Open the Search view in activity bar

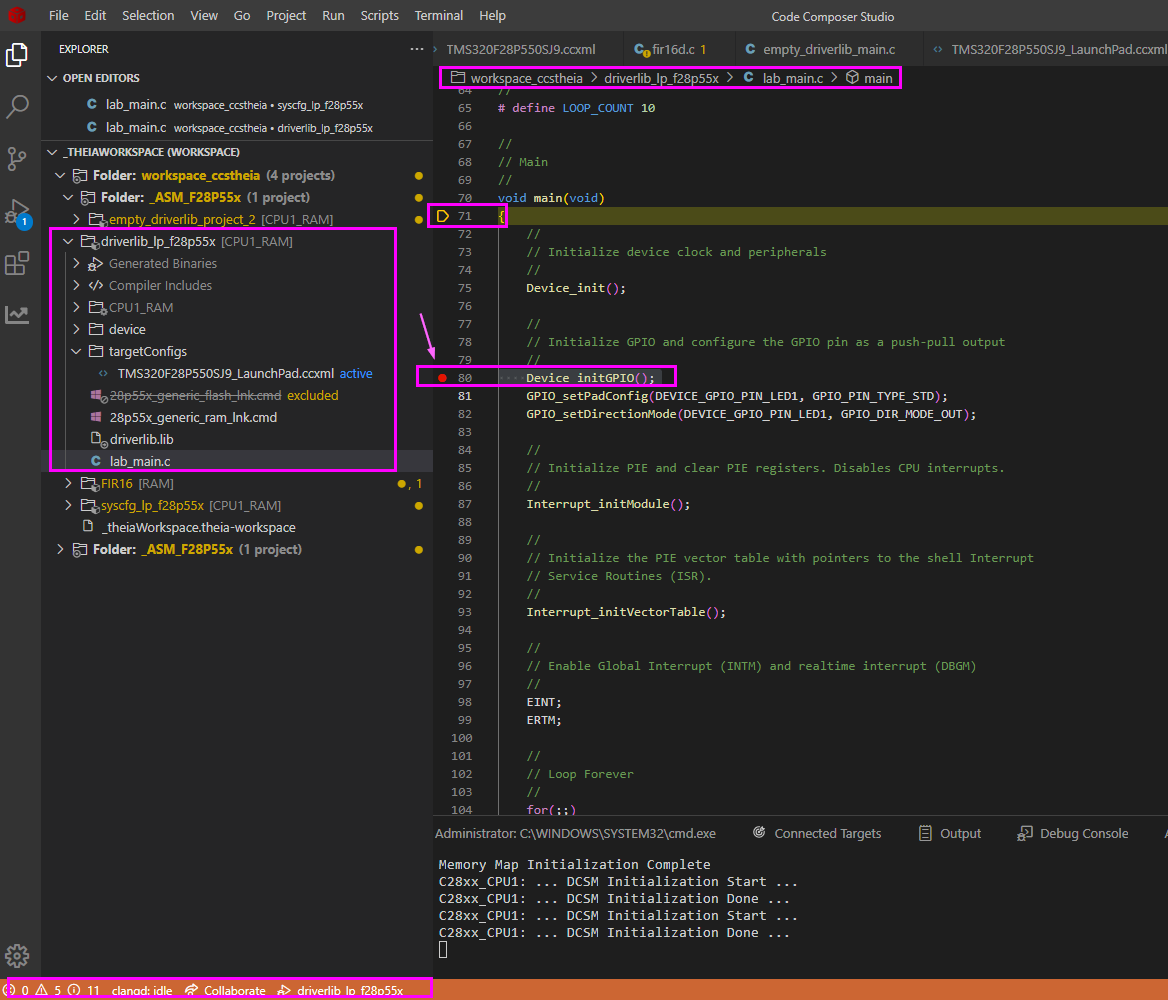point(16,107)
